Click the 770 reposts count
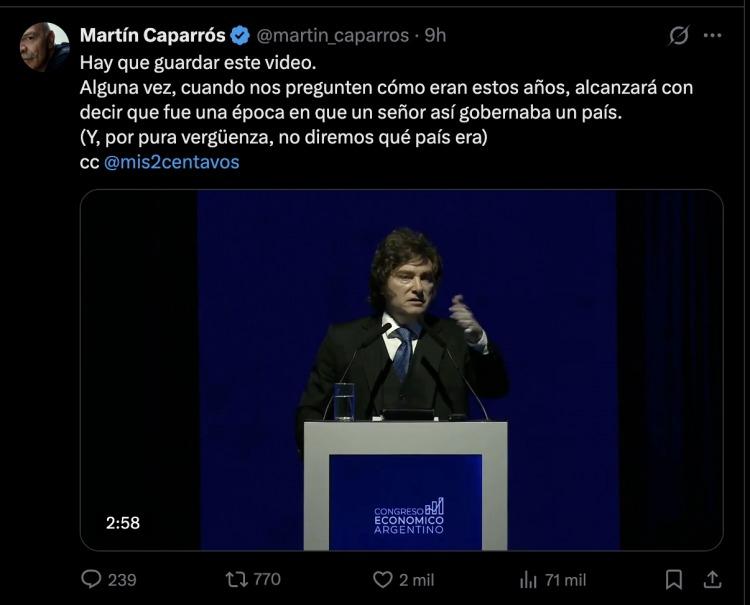 (267, 579)
